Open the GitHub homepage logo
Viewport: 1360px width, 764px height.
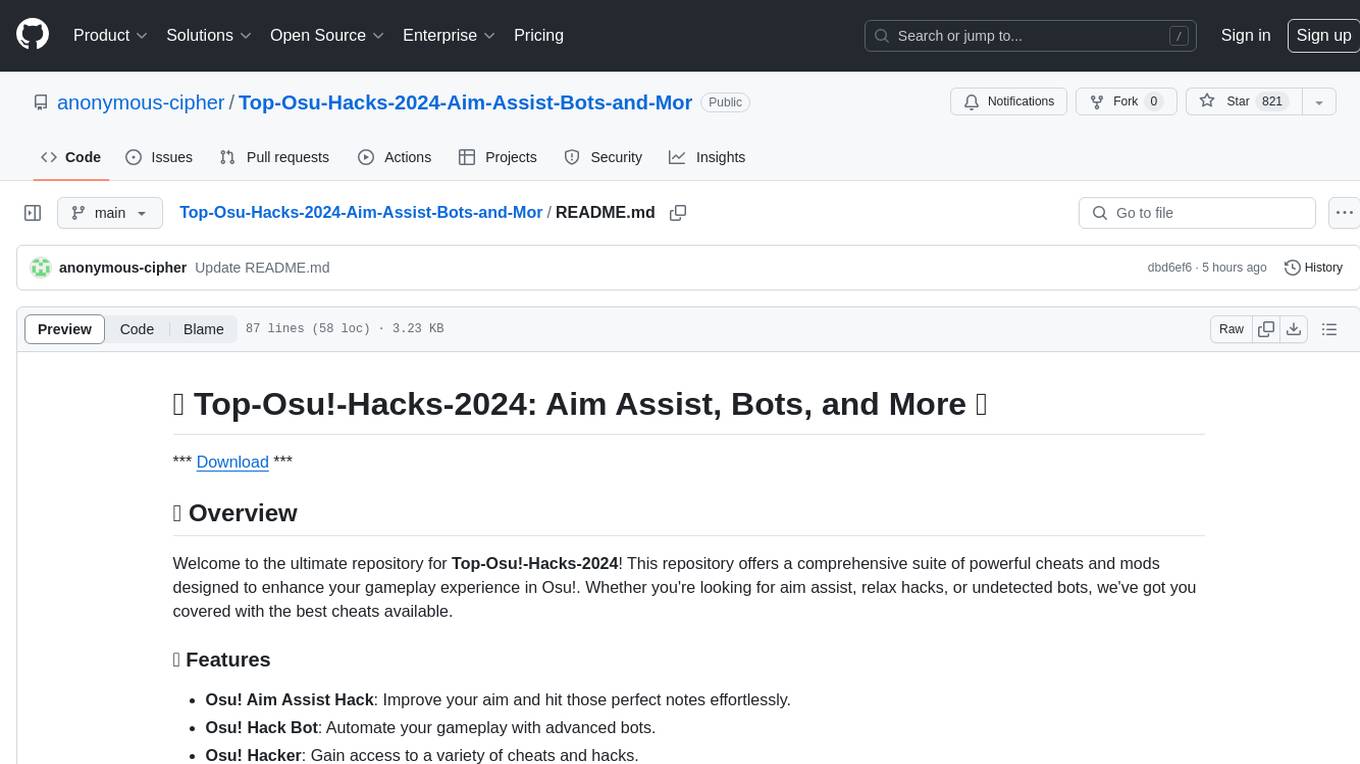pos(33,35)
